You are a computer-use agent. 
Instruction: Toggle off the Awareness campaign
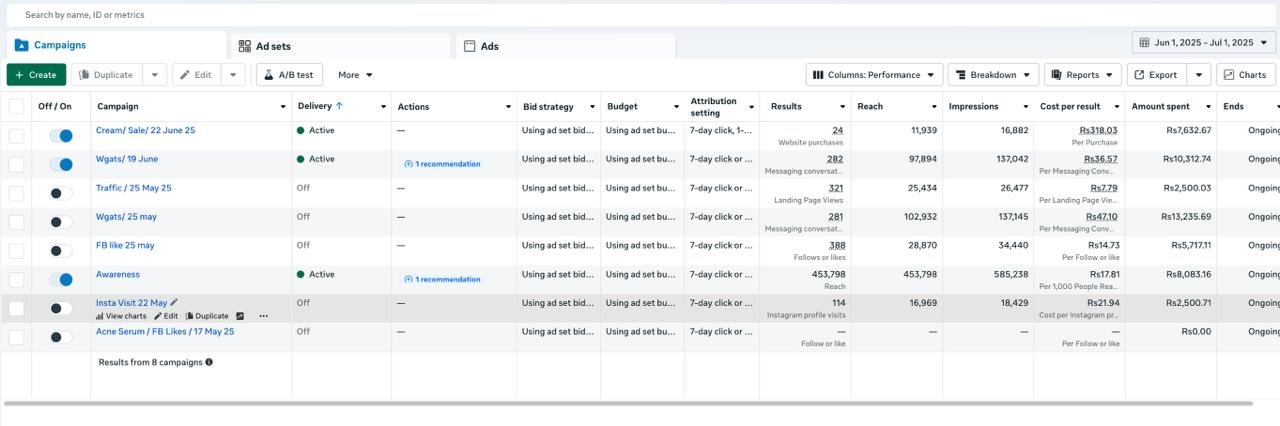(61, 280)
